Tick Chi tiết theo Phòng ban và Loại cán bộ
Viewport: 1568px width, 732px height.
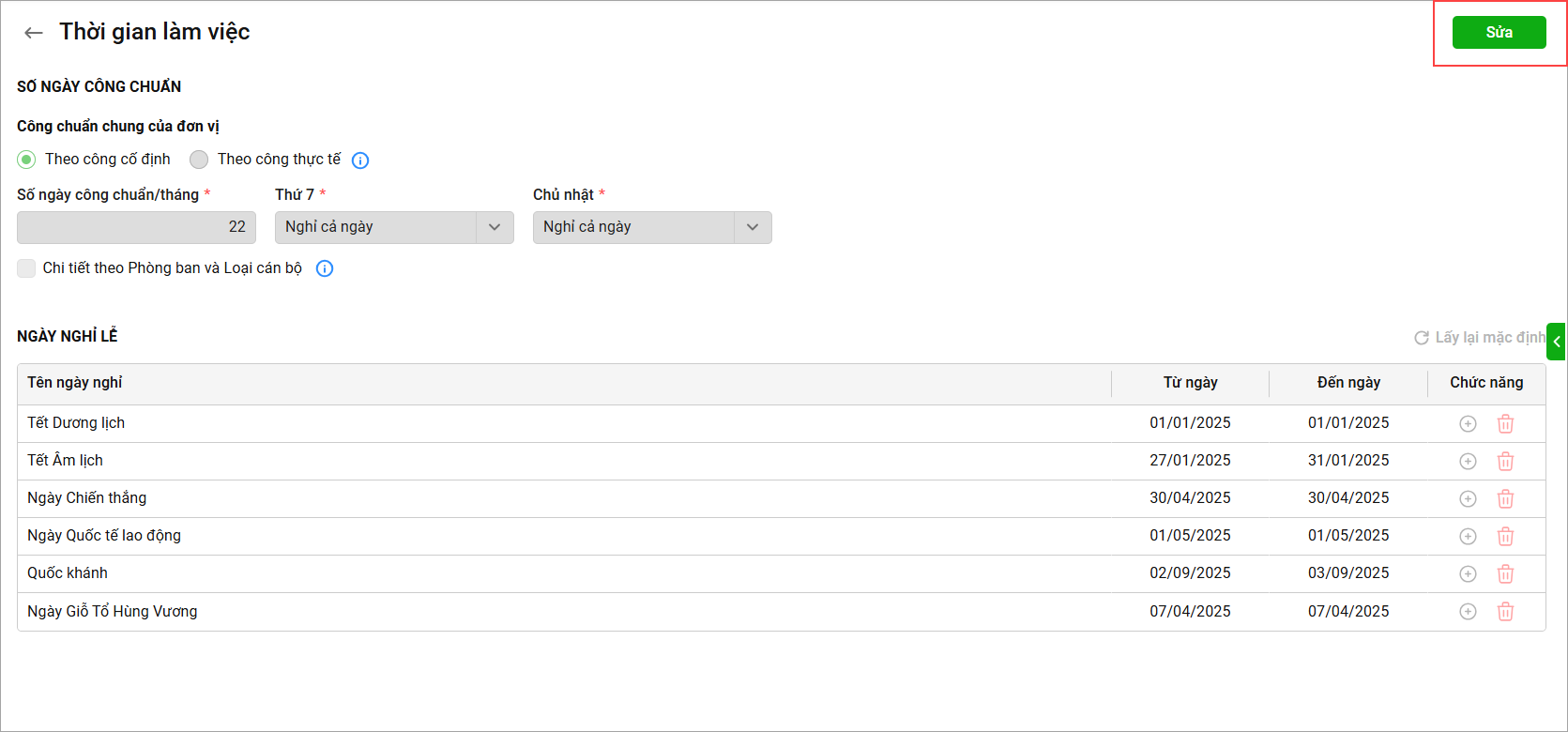coord(26,268)
